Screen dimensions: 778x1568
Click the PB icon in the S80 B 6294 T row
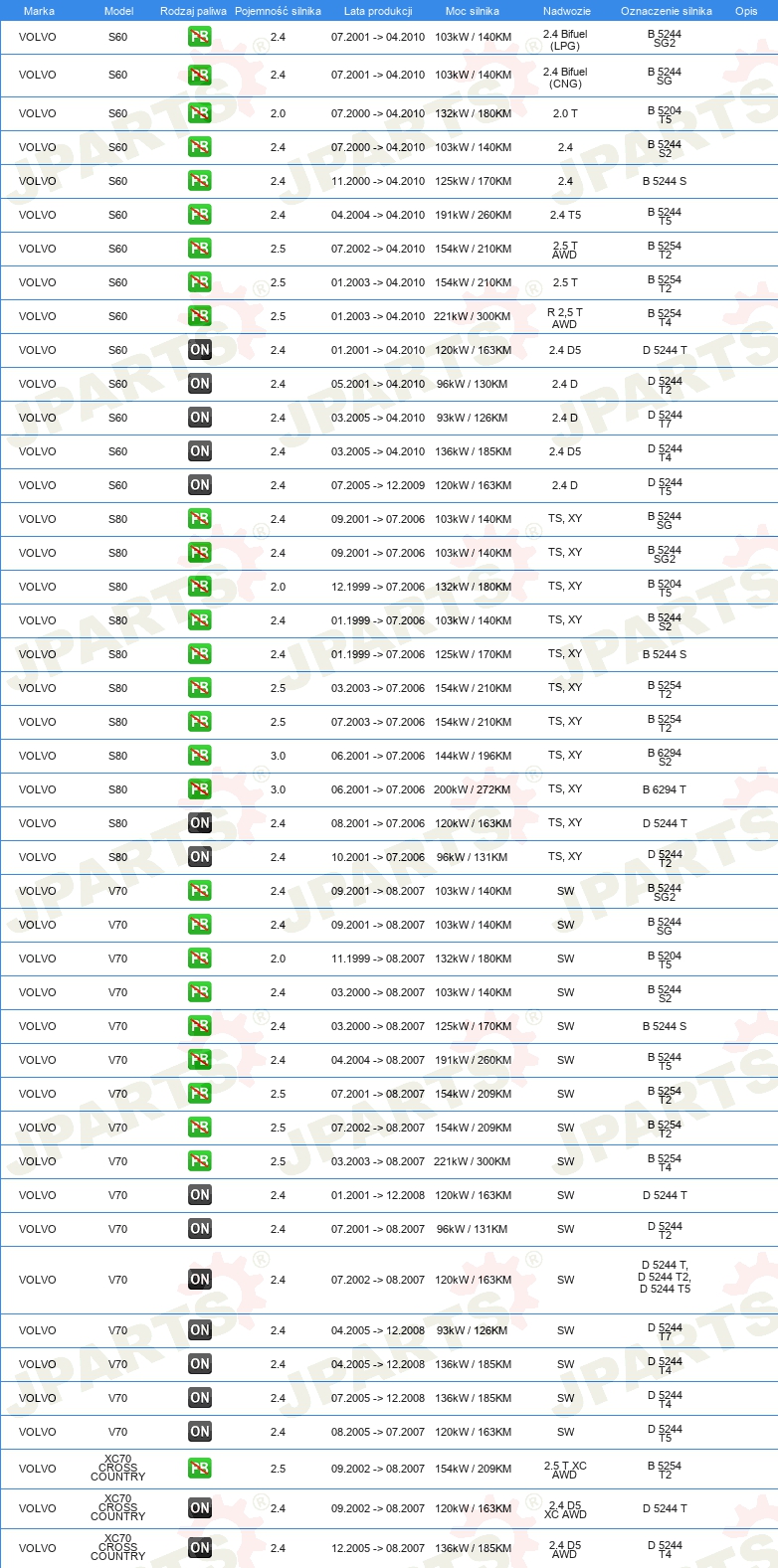tap(200, 789)
